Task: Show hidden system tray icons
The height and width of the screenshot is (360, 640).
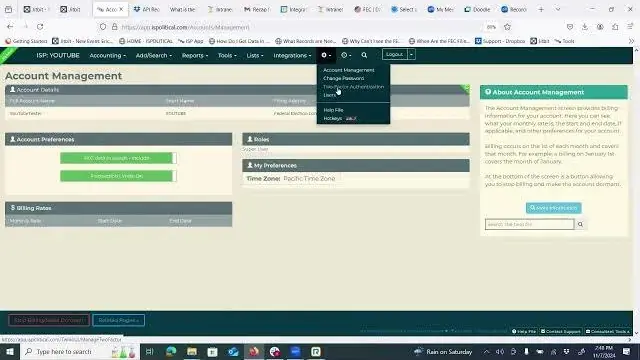Action: click(487, 351)
